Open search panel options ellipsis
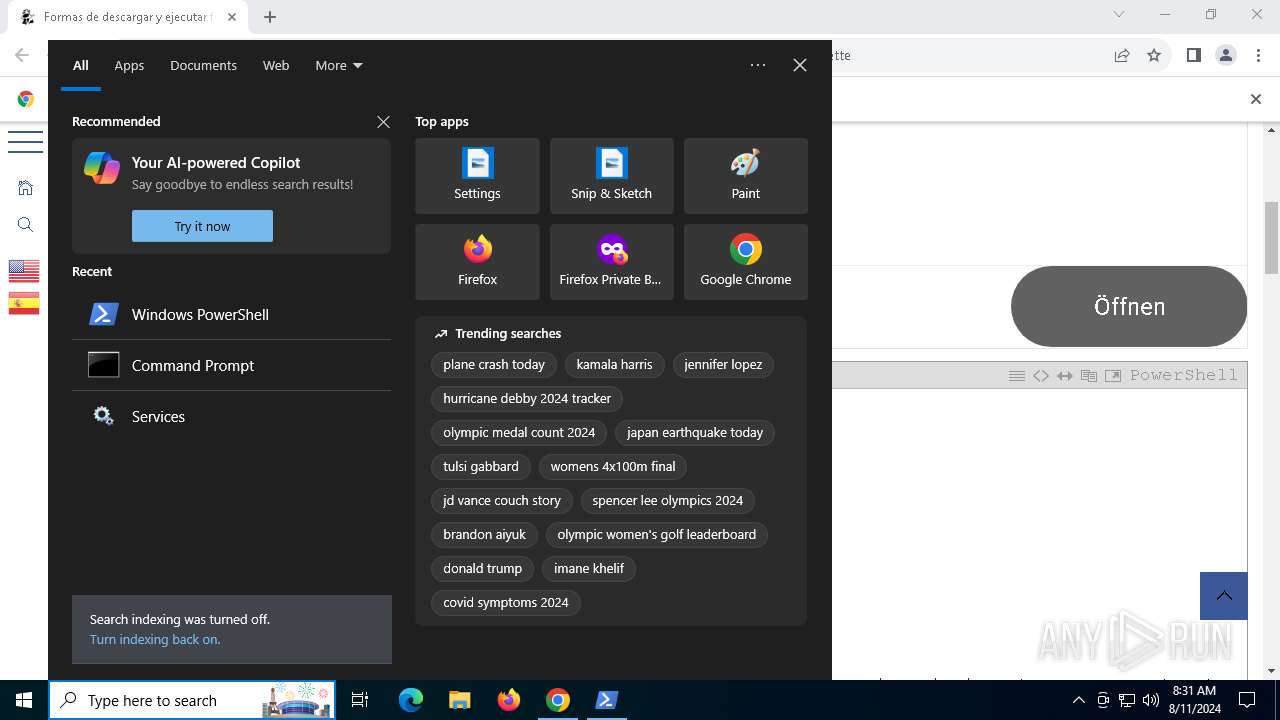1280x720 pixels. (758, 65)
